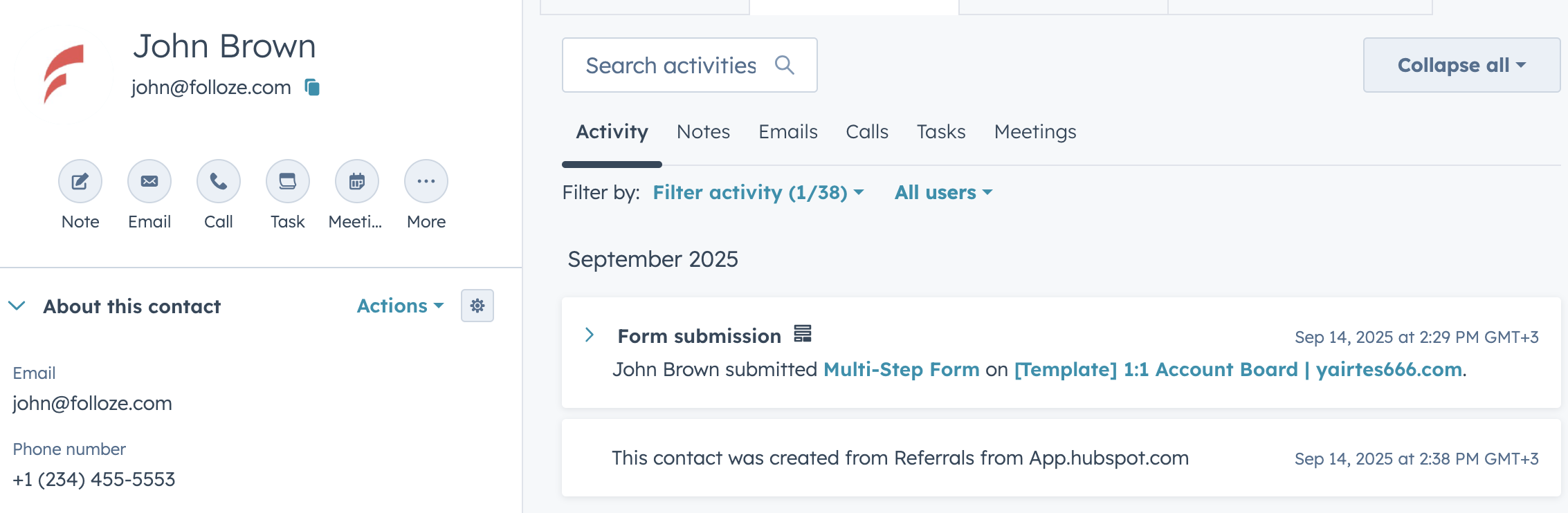Screen dimensions: 1568x513
Task: Create a Task via the task icon
Action: (288, 181)
